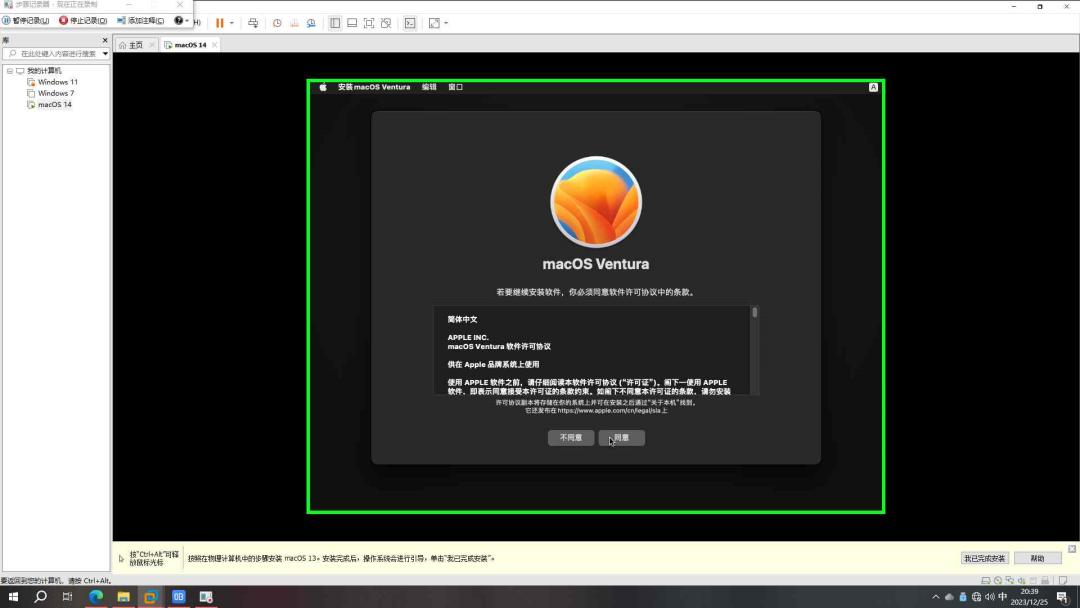Pause the Steps Recorder recording

27,20
